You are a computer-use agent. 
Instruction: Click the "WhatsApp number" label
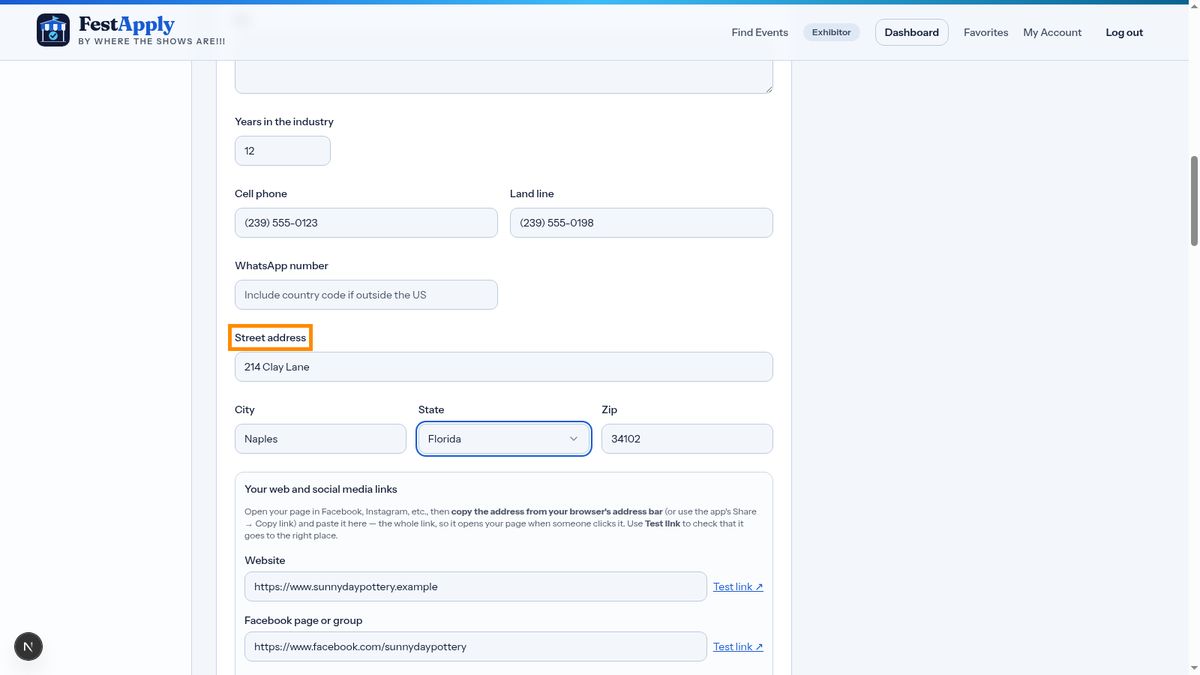click(282, 266)
